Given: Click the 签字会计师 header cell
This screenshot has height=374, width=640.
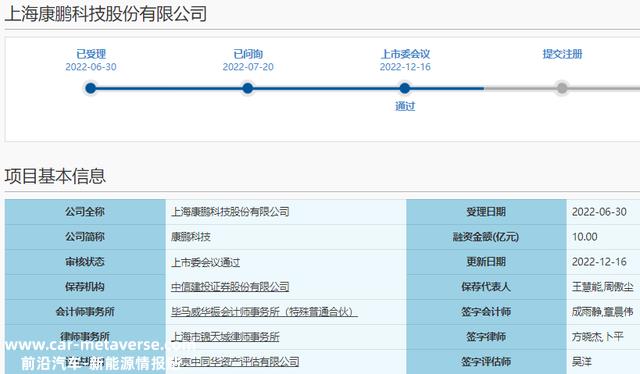Looking at the screenshot, I should click(x=486, y=312).
